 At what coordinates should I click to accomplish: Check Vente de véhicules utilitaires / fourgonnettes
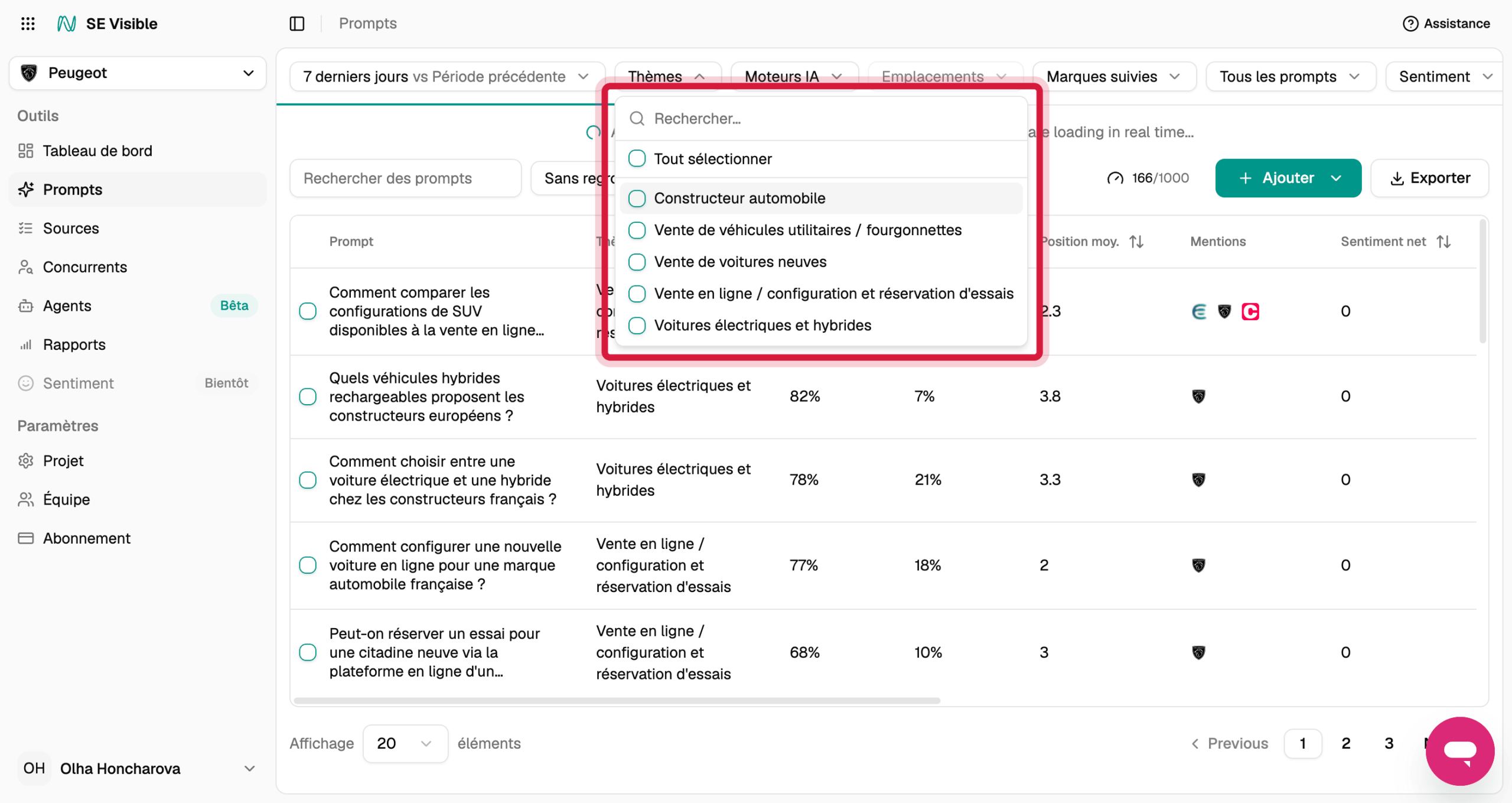[637, 230]
